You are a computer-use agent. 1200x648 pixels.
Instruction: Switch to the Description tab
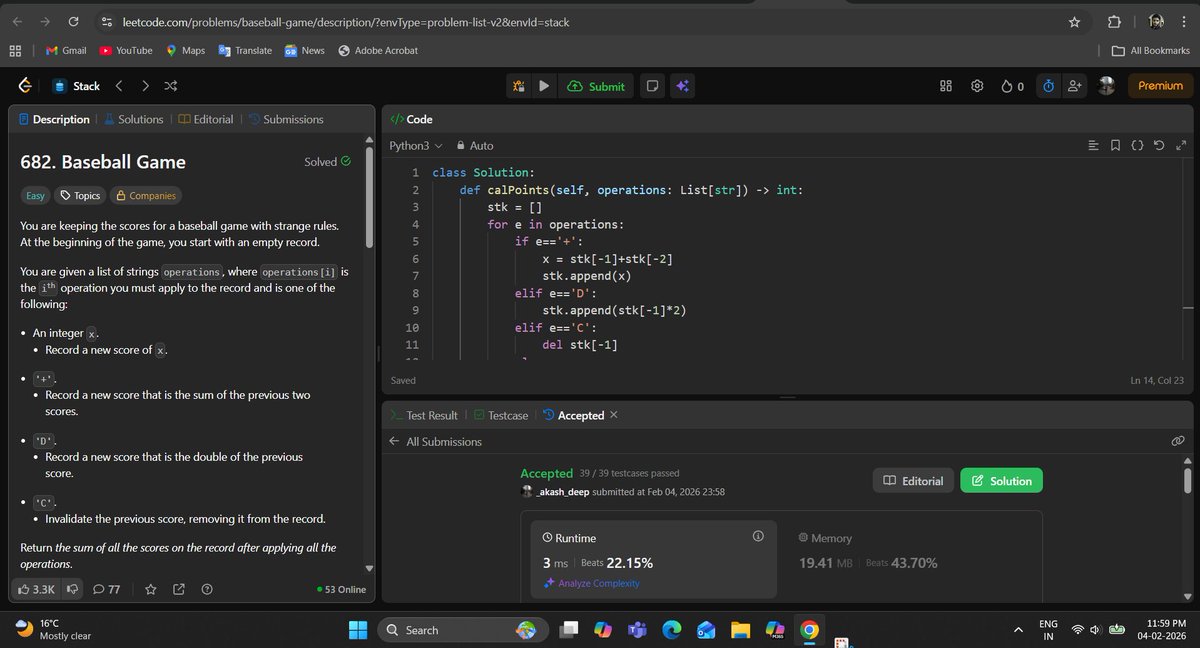pyautogui.click(x=54, y=119)
